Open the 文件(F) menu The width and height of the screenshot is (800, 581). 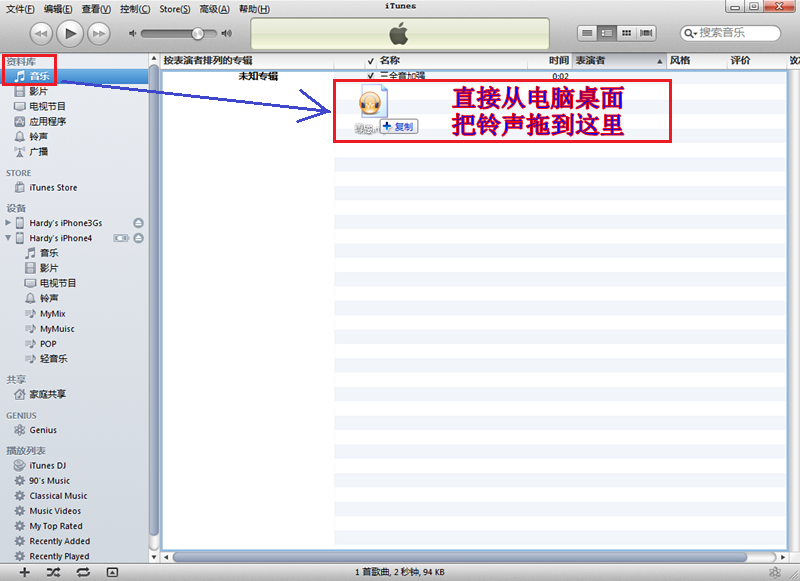20,9
